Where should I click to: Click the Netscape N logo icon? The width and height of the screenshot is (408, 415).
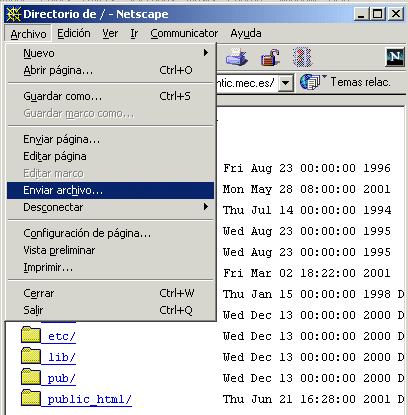pos(395,57)
